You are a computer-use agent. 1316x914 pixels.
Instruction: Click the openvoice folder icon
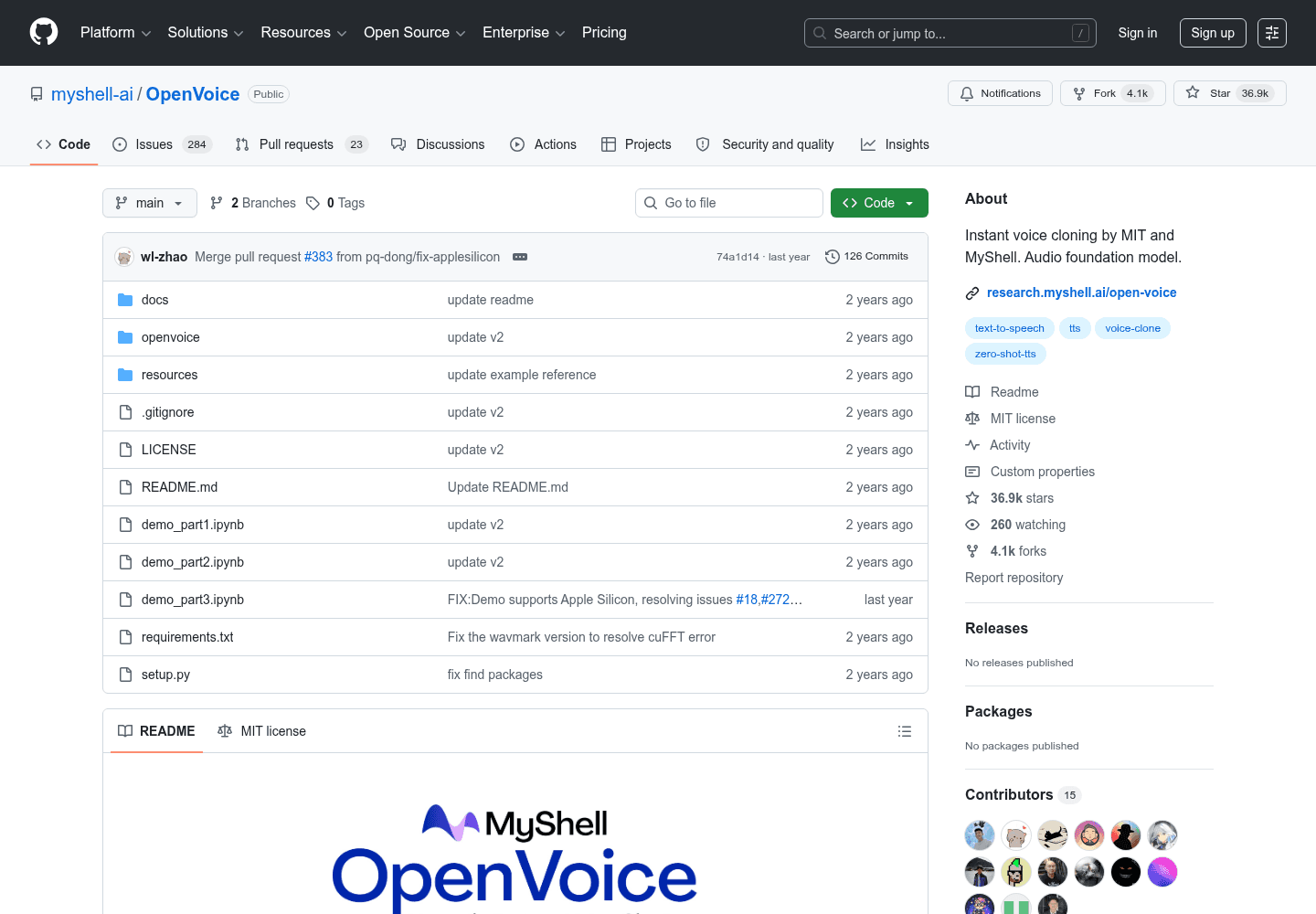(125, 337)
